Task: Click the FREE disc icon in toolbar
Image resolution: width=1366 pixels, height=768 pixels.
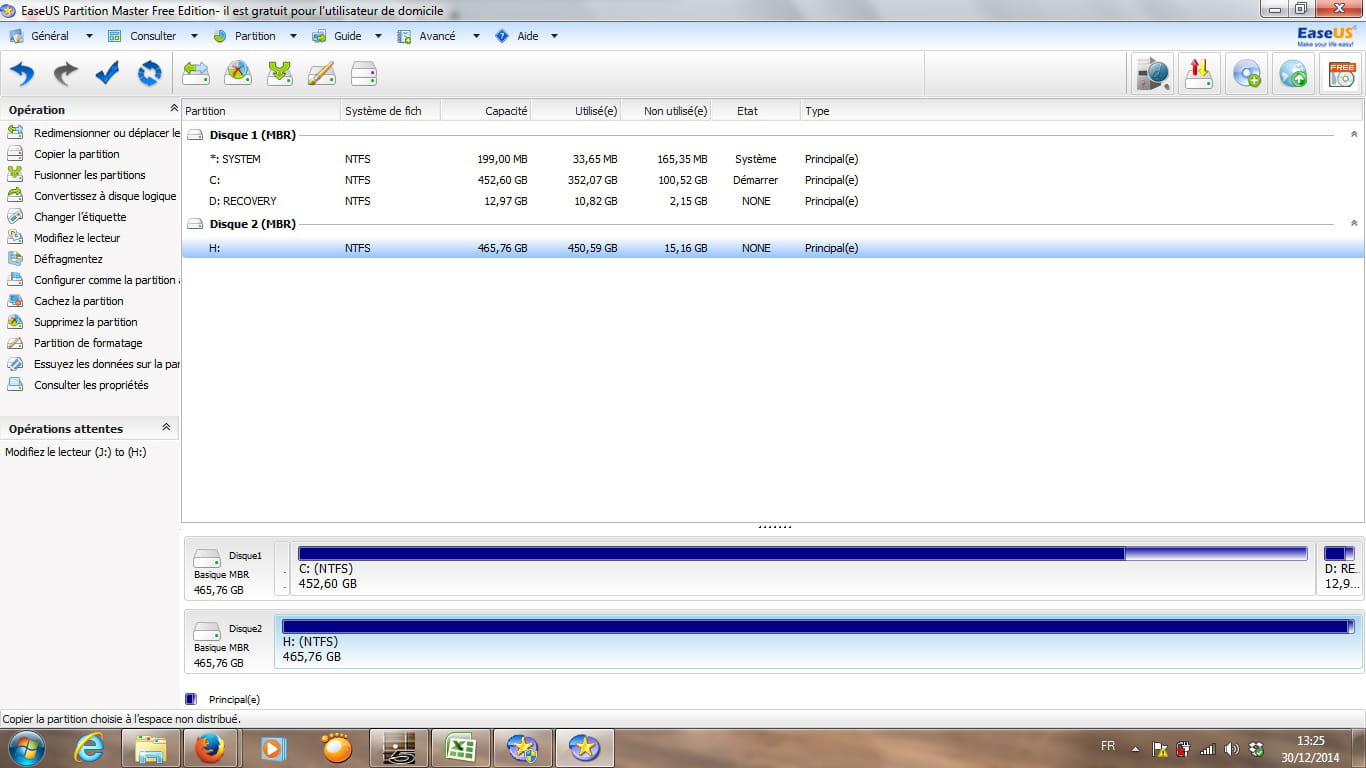Action: [1341, 74]
